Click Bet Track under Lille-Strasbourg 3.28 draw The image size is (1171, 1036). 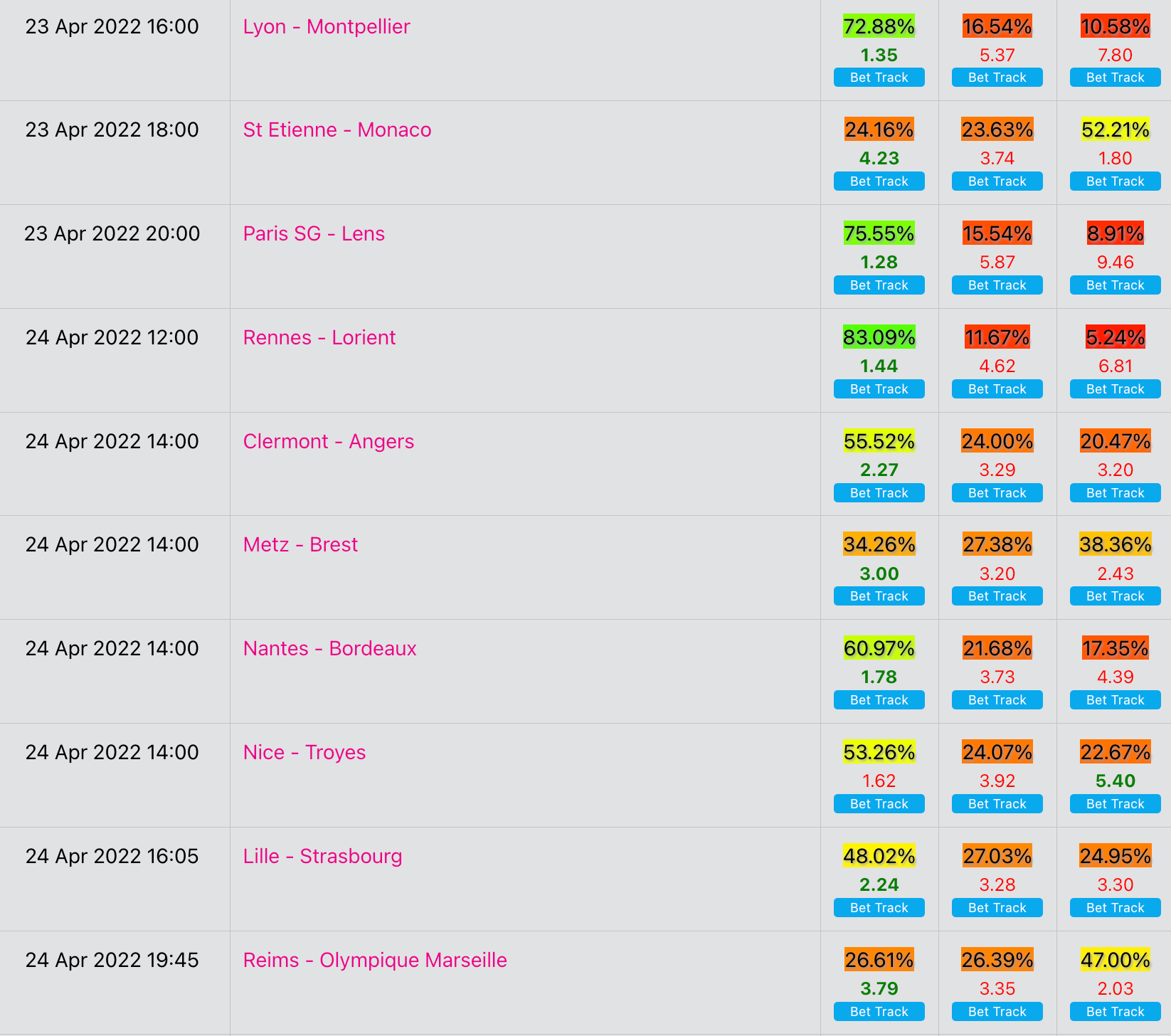click(997, 908)
